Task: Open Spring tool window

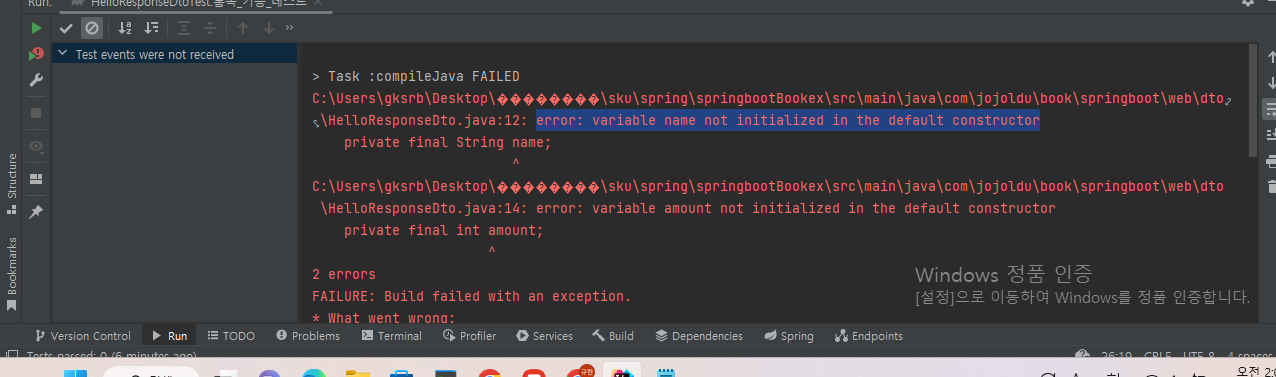Action: [788, 336]
